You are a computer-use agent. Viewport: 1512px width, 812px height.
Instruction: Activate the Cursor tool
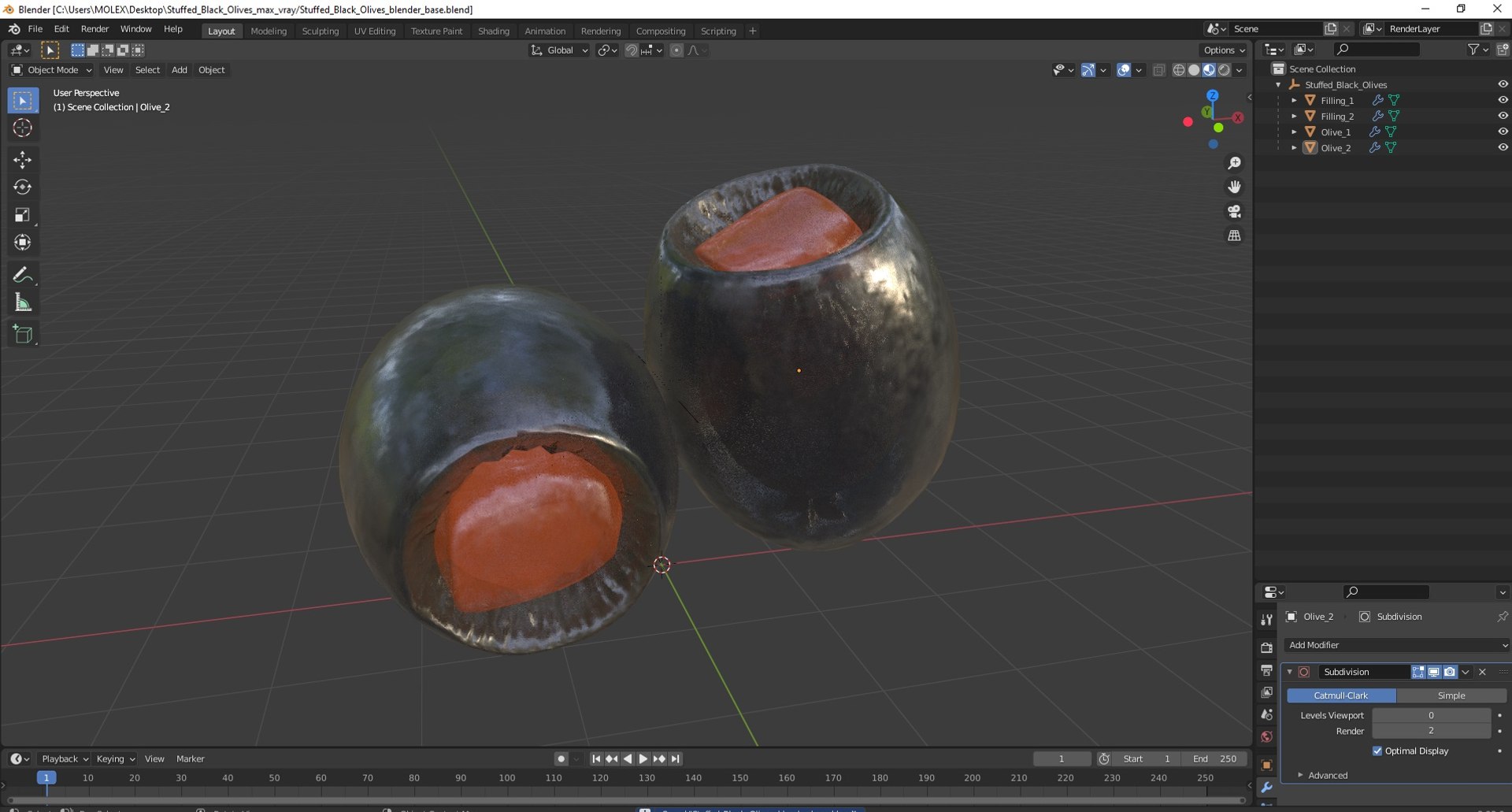22,128
